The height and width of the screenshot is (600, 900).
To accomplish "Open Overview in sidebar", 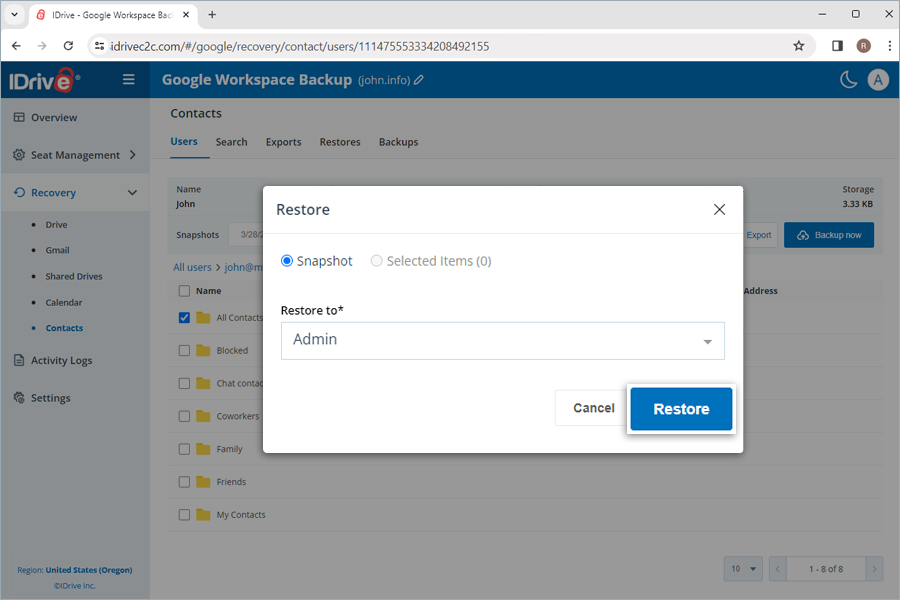I will (54, 117).
